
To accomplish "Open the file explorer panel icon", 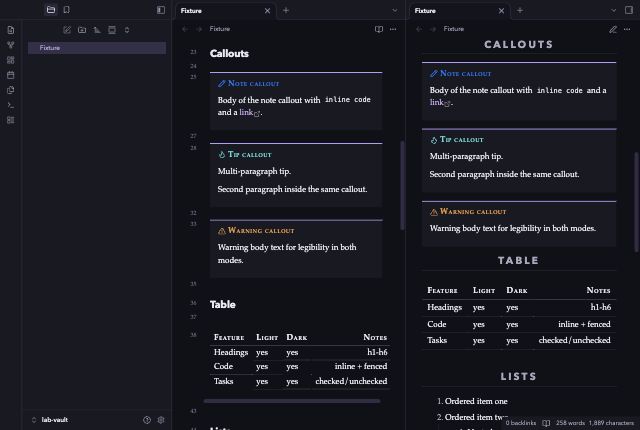I will click(51, 10).
